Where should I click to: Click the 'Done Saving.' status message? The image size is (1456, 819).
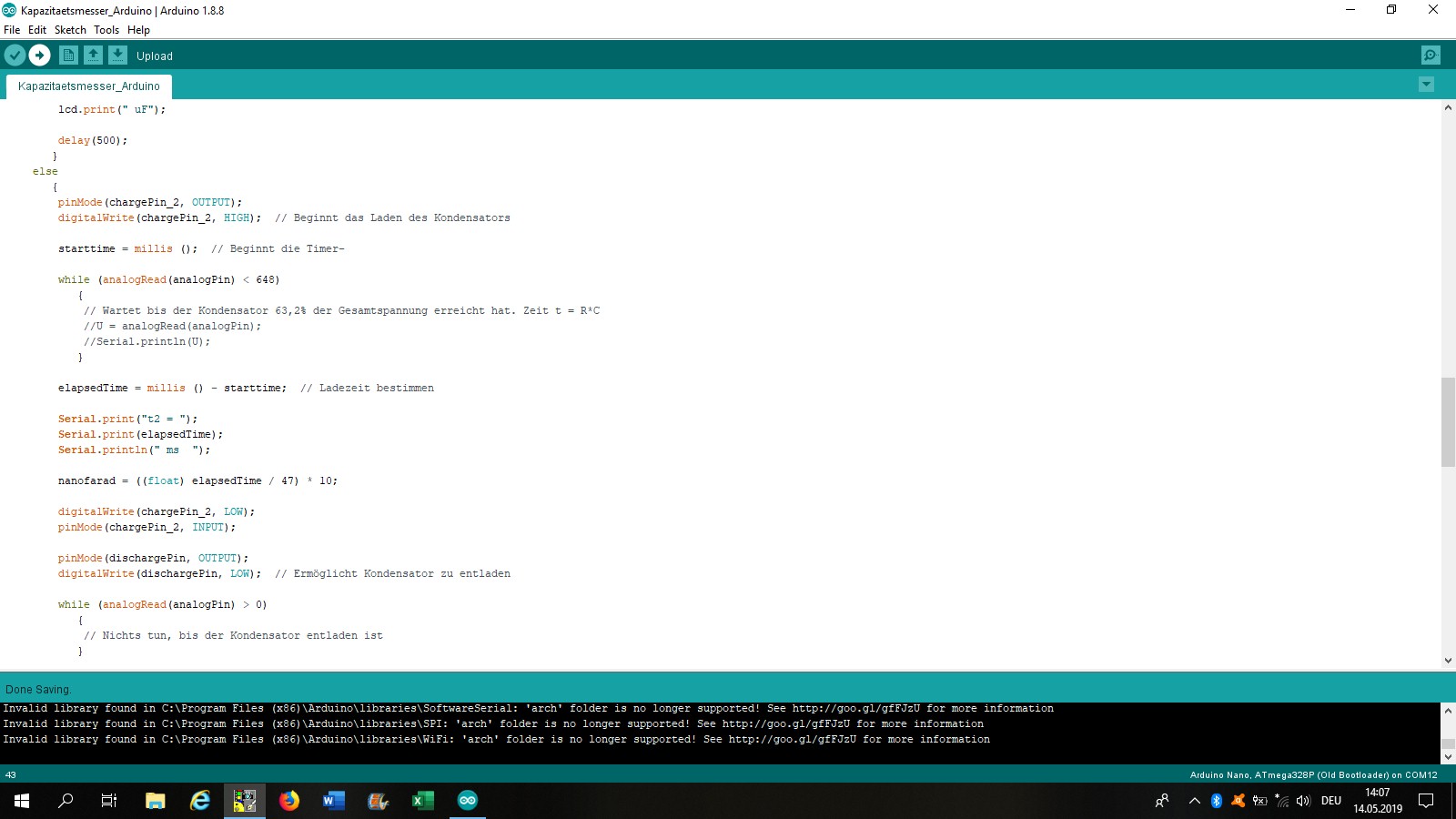38,690
